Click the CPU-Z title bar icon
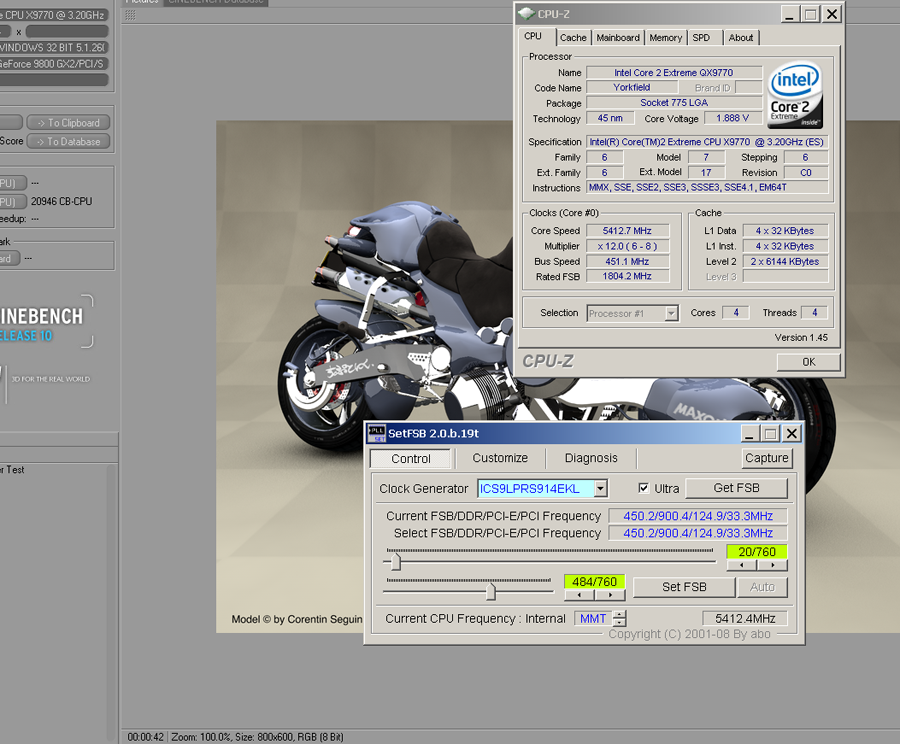The width and height of the screenshot is (900, 744). click(x=526, y=14)
